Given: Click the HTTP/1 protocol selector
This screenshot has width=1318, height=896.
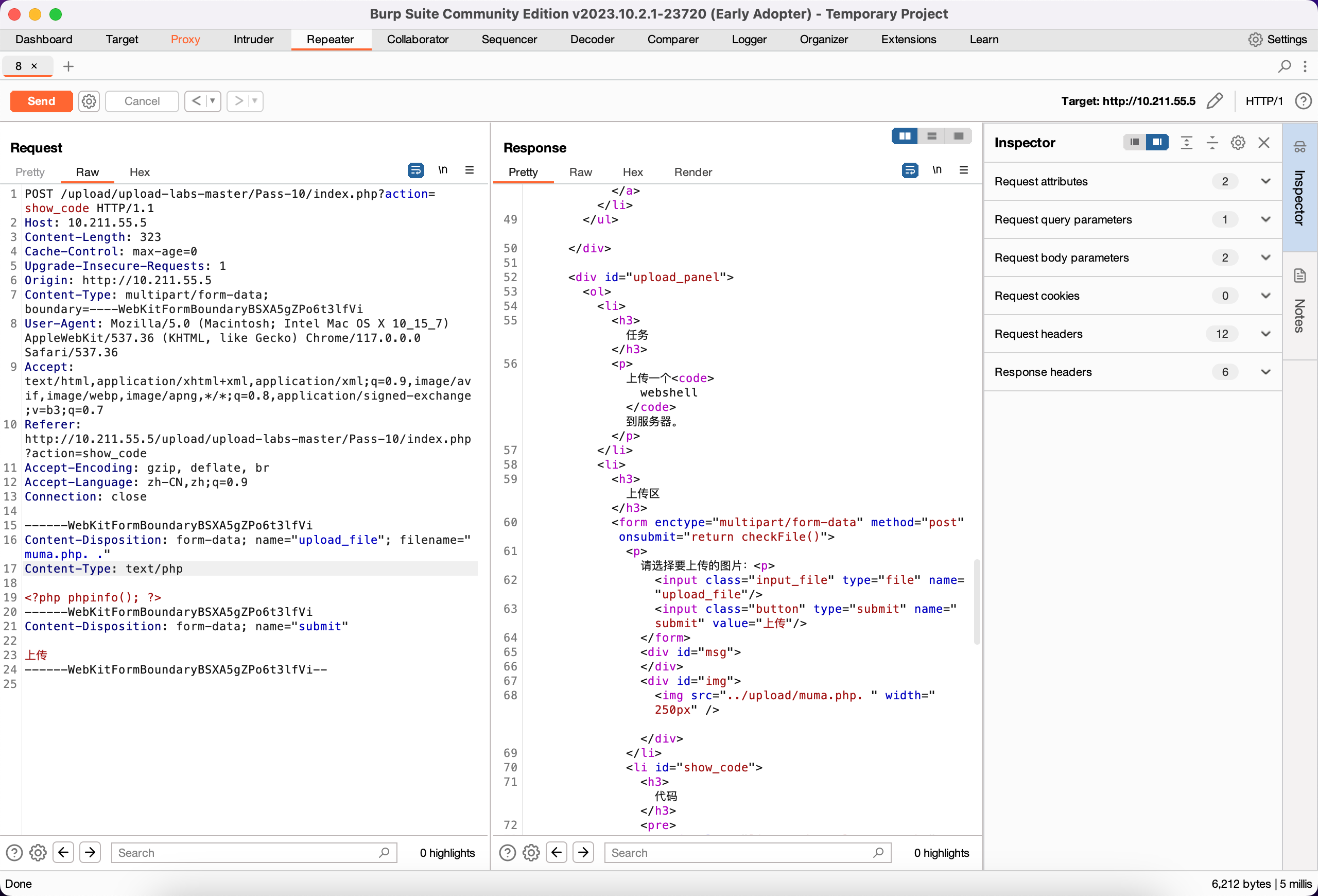Looking at the screenshot, I should (1264, 101).
